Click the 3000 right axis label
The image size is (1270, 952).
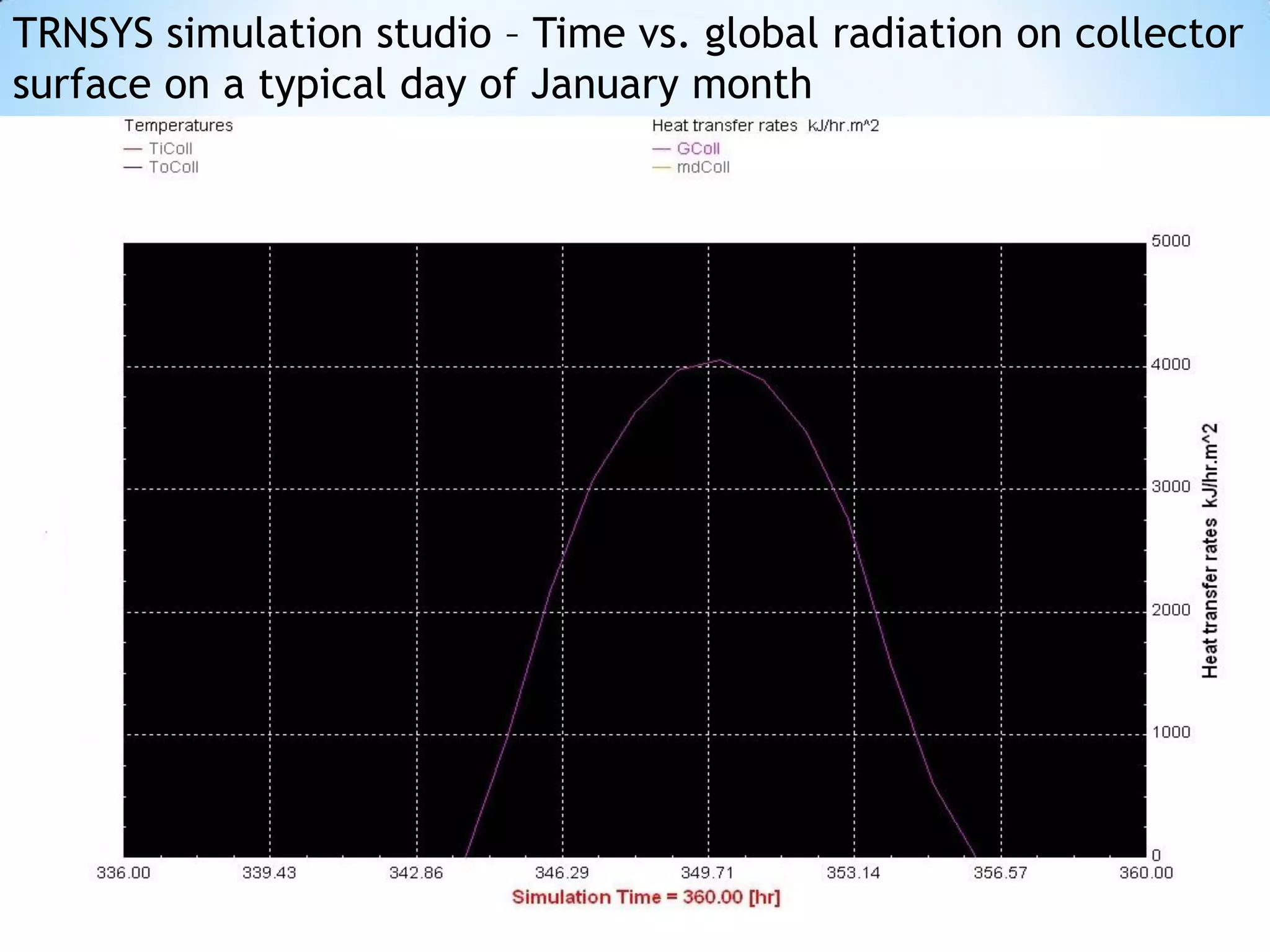tap(1171, 487)
